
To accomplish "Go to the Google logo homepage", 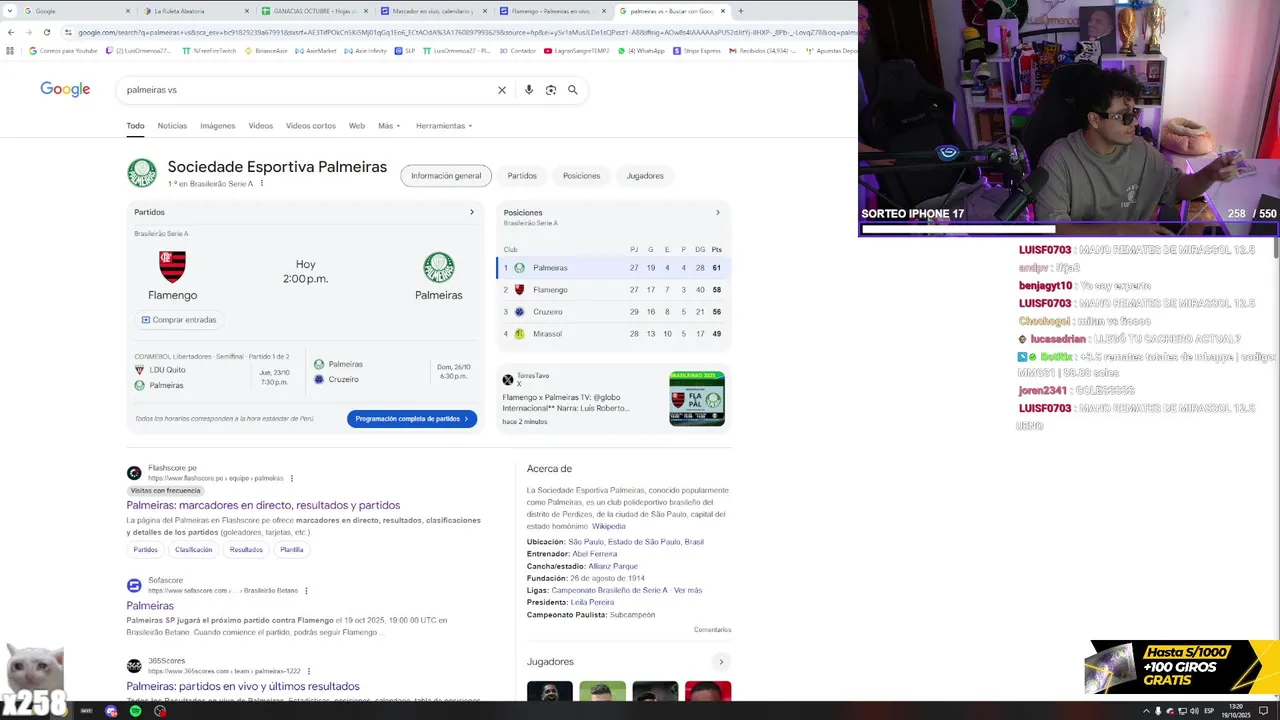I will [x=65, y=89].
